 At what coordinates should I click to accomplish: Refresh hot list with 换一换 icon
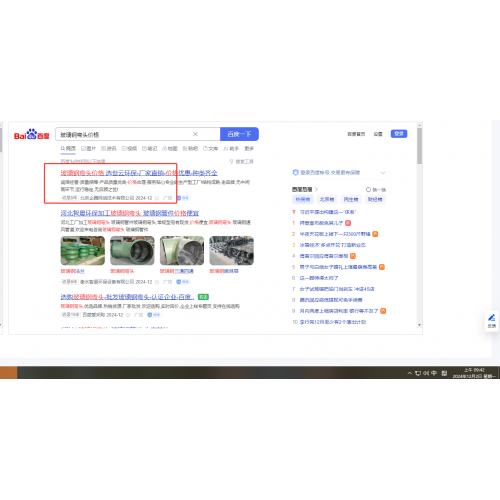click(368, 189)
